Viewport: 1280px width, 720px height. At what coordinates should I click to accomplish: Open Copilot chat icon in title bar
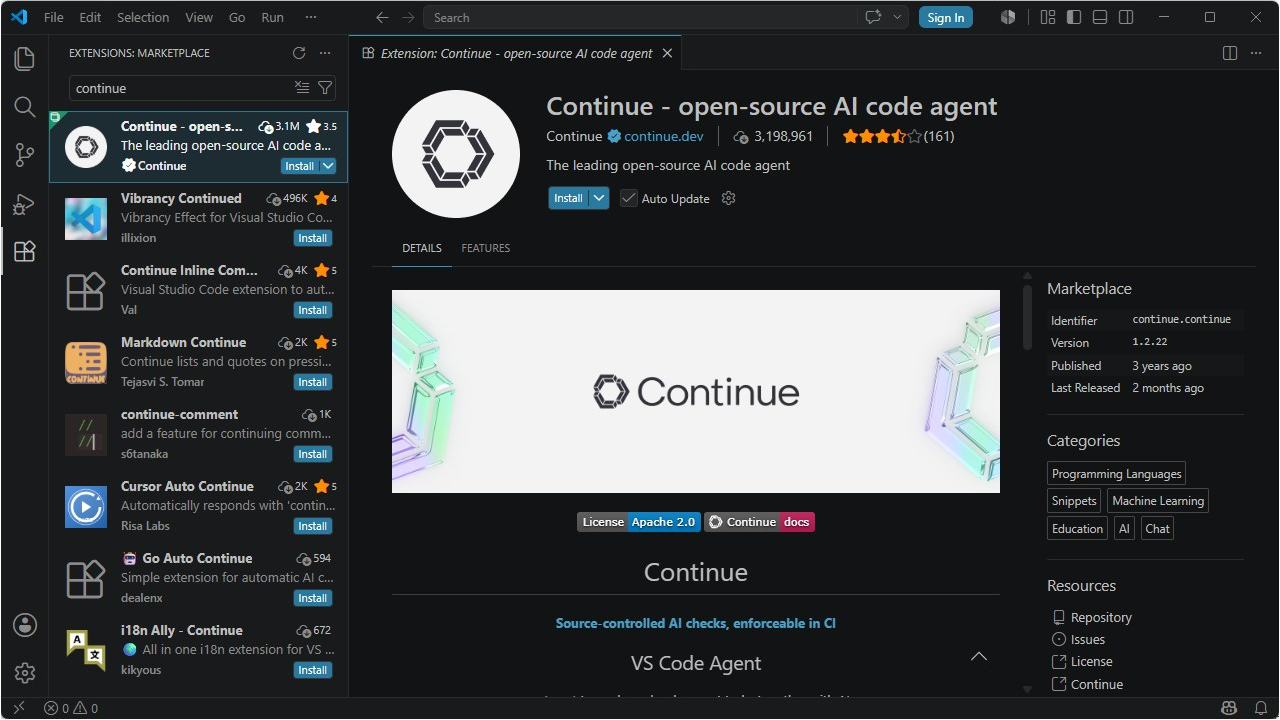(x=874, y=17)
